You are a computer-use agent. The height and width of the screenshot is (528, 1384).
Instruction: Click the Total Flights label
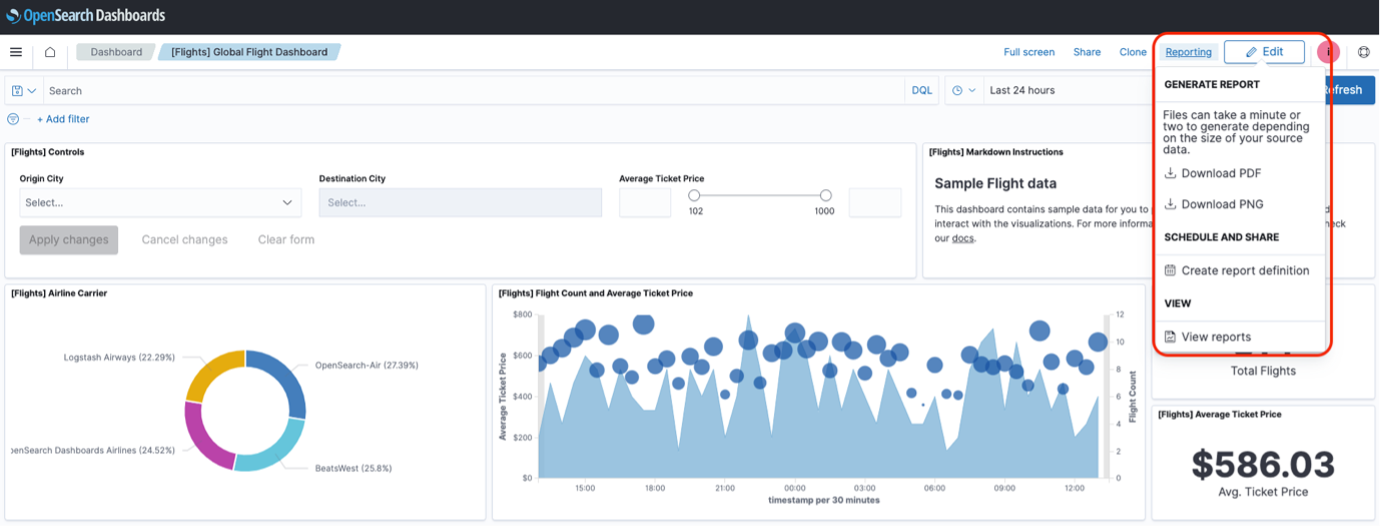tap(1263, 371)
